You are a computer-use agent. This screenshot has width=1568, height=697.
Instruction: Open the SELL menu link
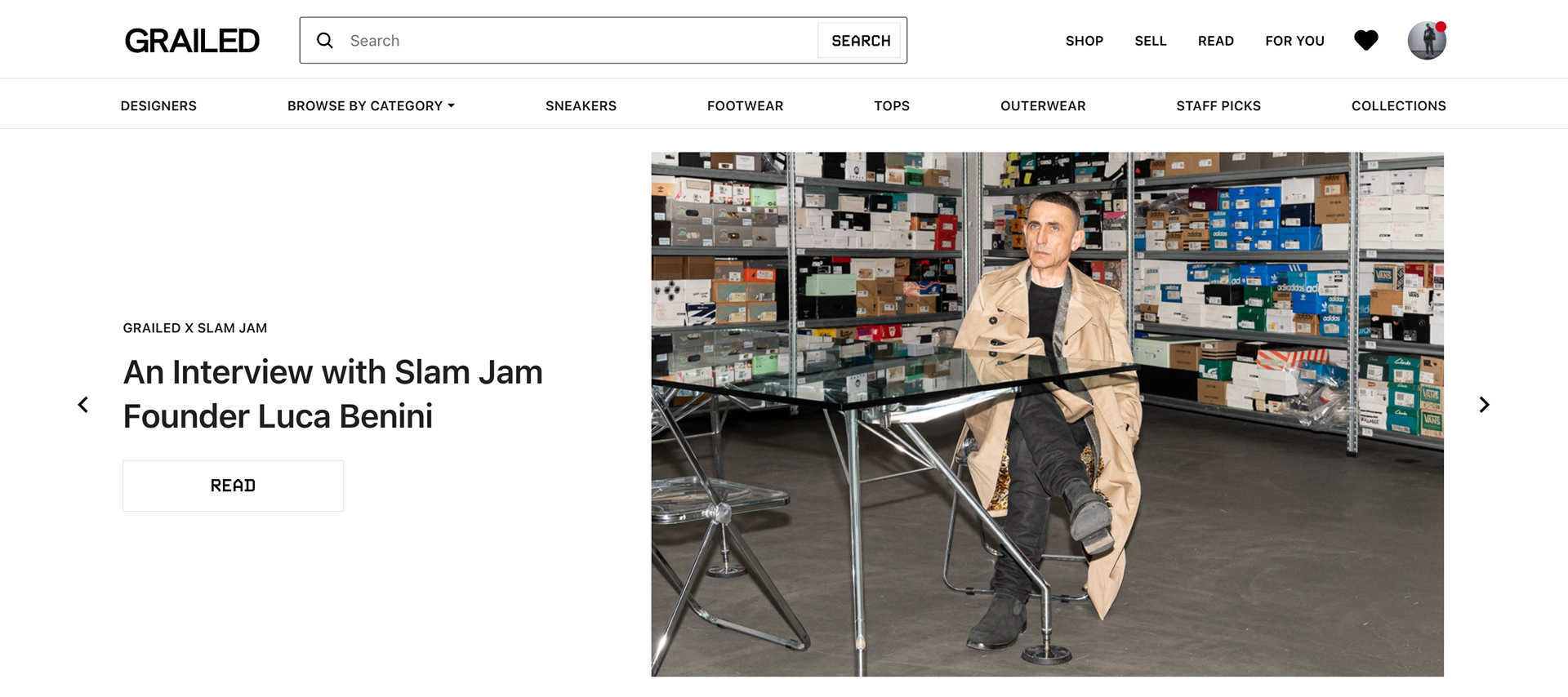(x=1151, y=41)
